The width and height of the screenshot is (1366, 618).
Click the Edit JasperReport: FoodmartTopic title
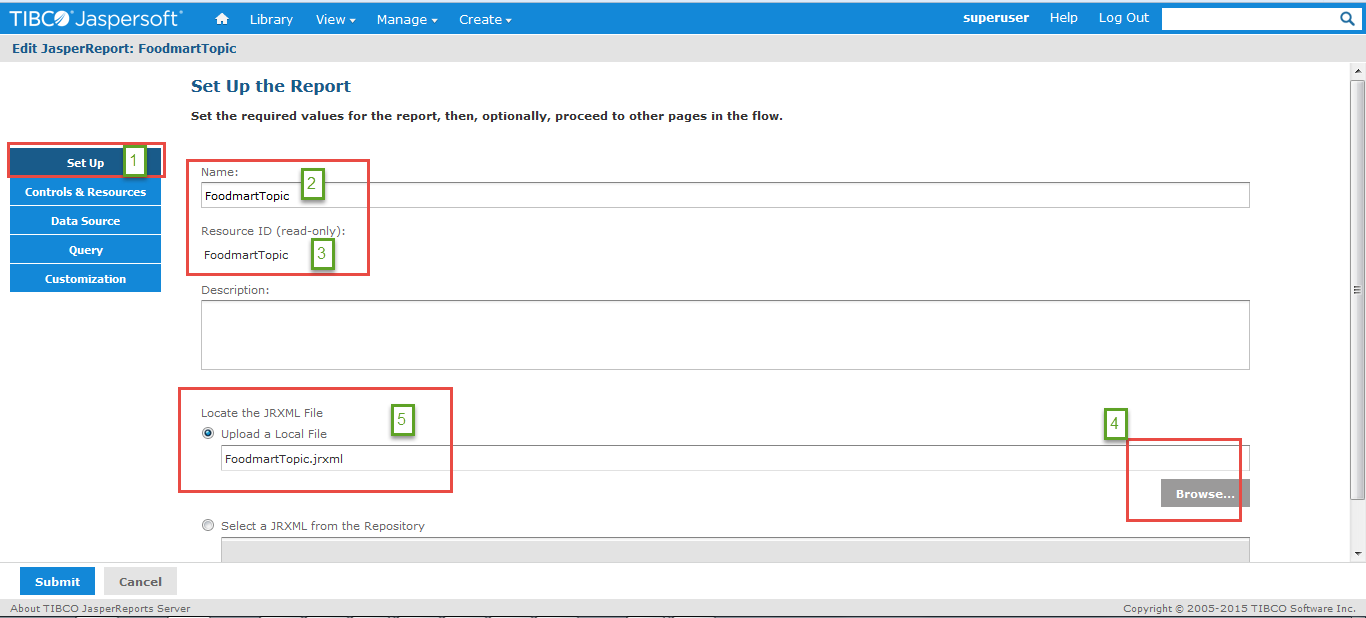124,48
